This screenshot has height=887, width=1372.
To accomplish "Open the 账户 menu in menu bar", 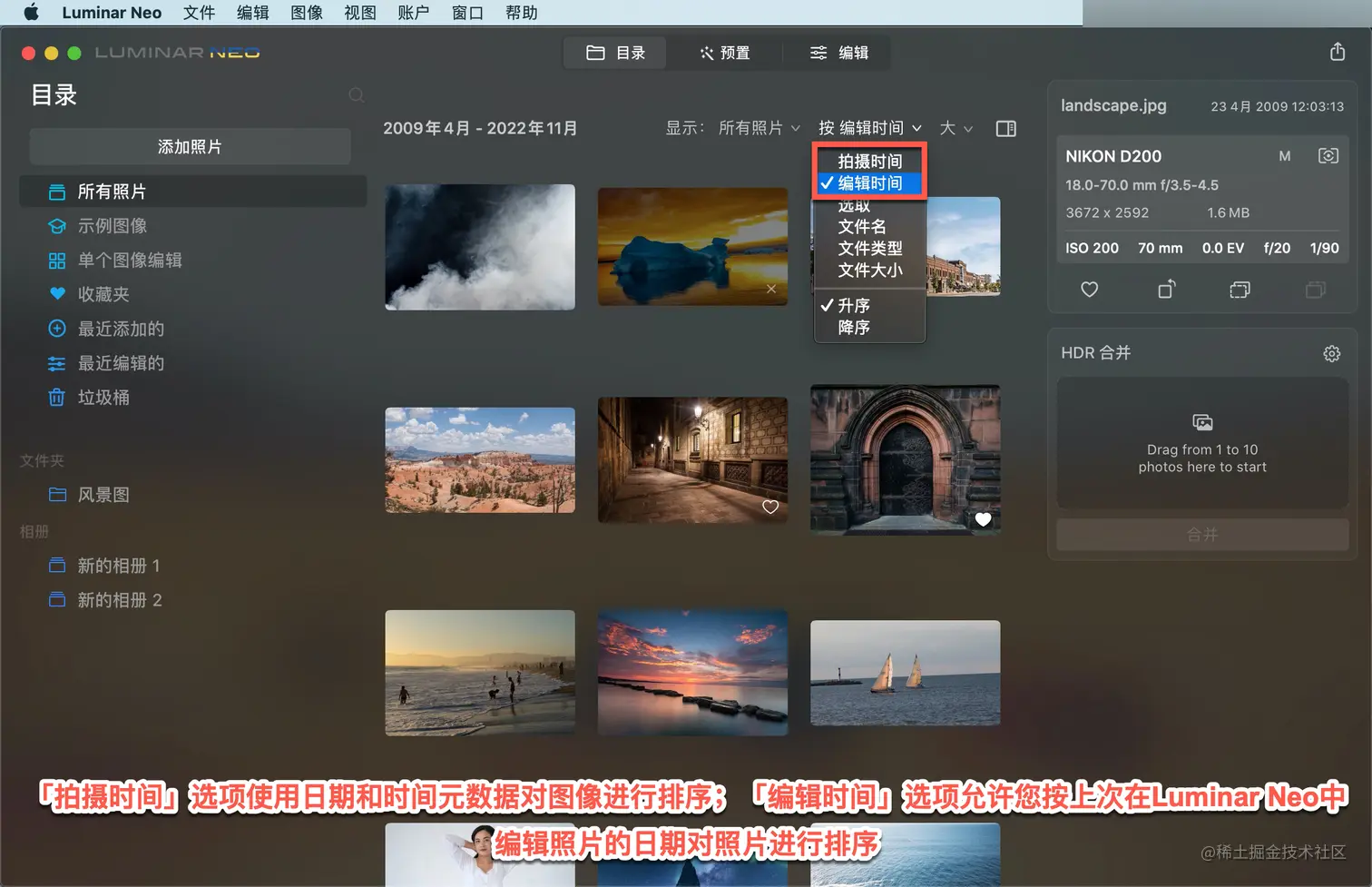I will click(x=414, y=13).
